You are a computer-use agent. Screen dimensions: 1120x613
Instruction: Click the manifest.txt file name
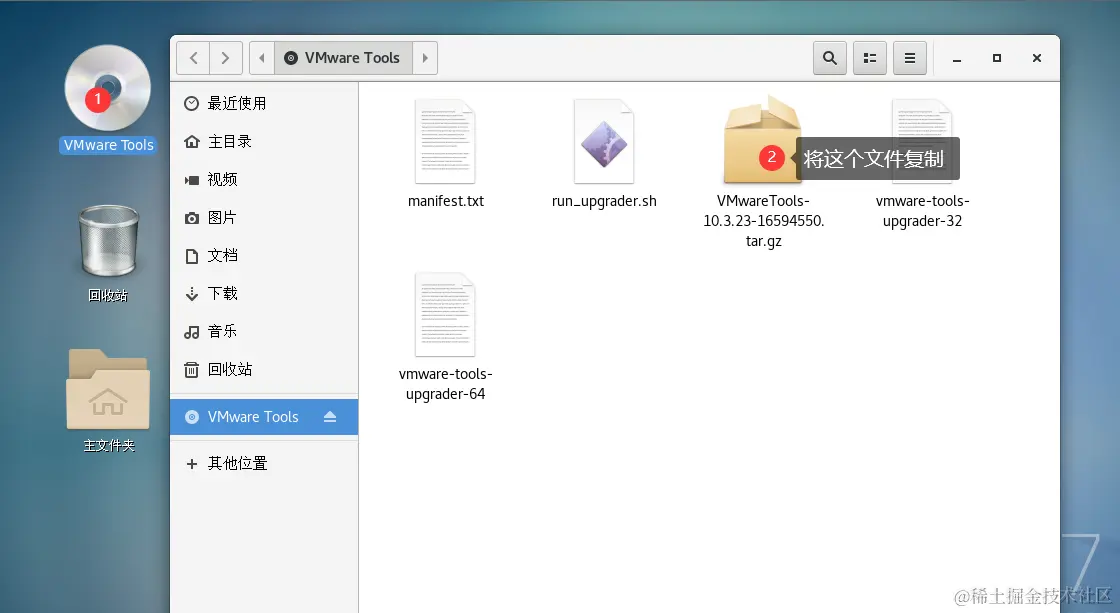(446, 201)
